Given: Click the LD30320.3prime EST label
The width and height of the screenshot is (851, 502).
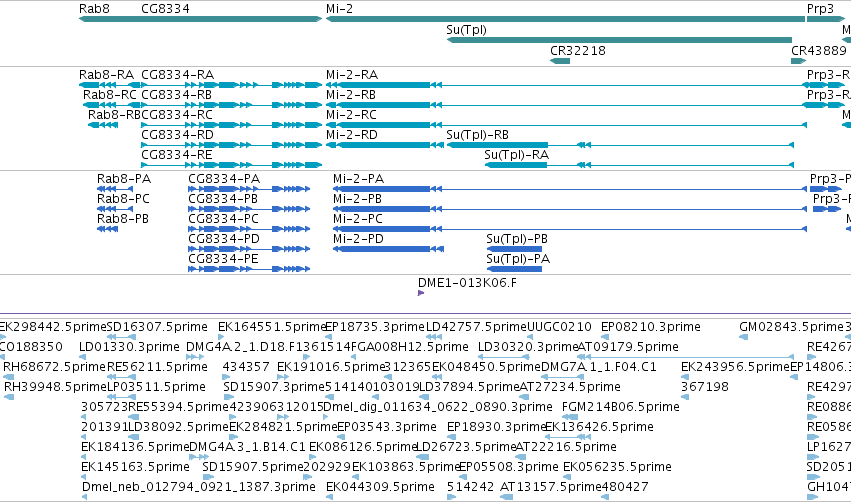Looking at the screenshot, I should pyautogui.click(x=528, y=347).
